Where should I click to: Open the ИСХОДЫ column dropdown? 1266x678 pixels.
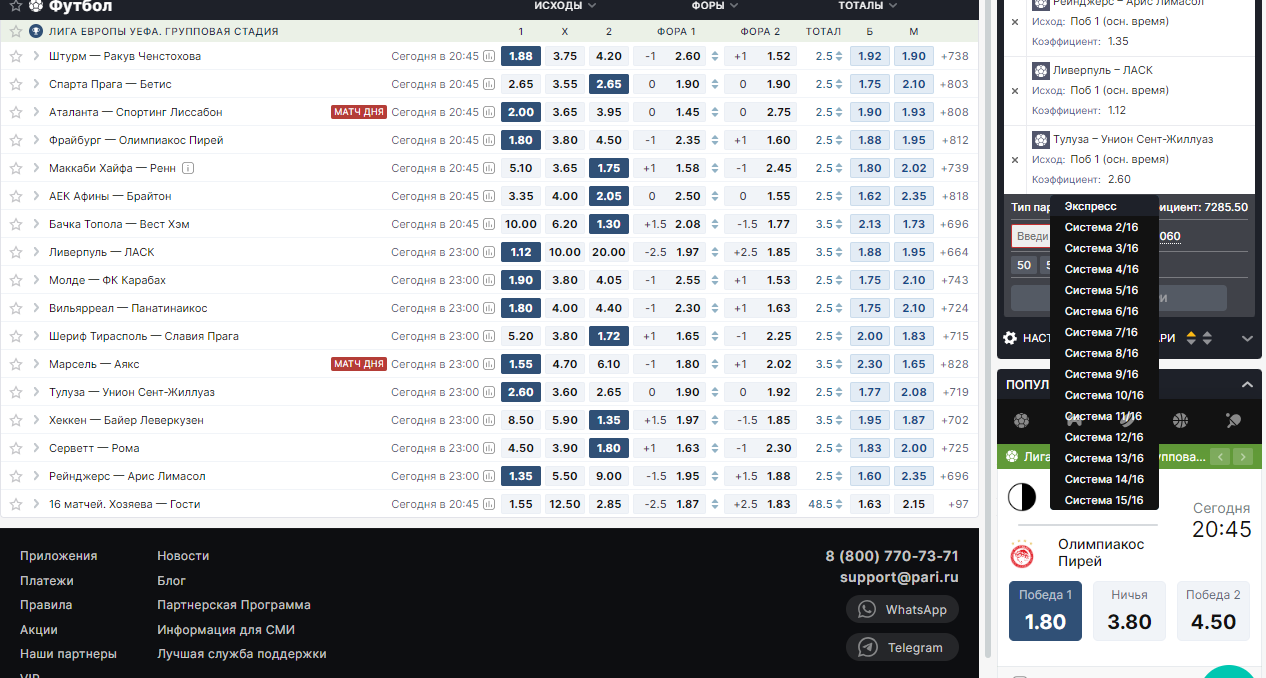pyautogui.click(x=565, y=5)
